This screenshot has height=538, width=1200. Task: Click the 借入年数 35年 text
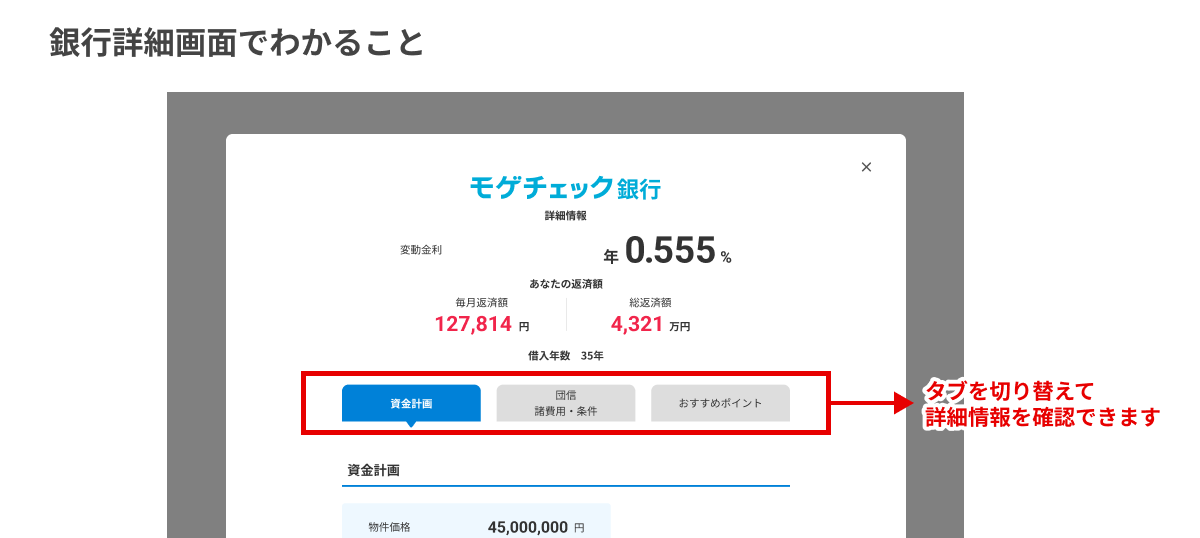[565, 355]
